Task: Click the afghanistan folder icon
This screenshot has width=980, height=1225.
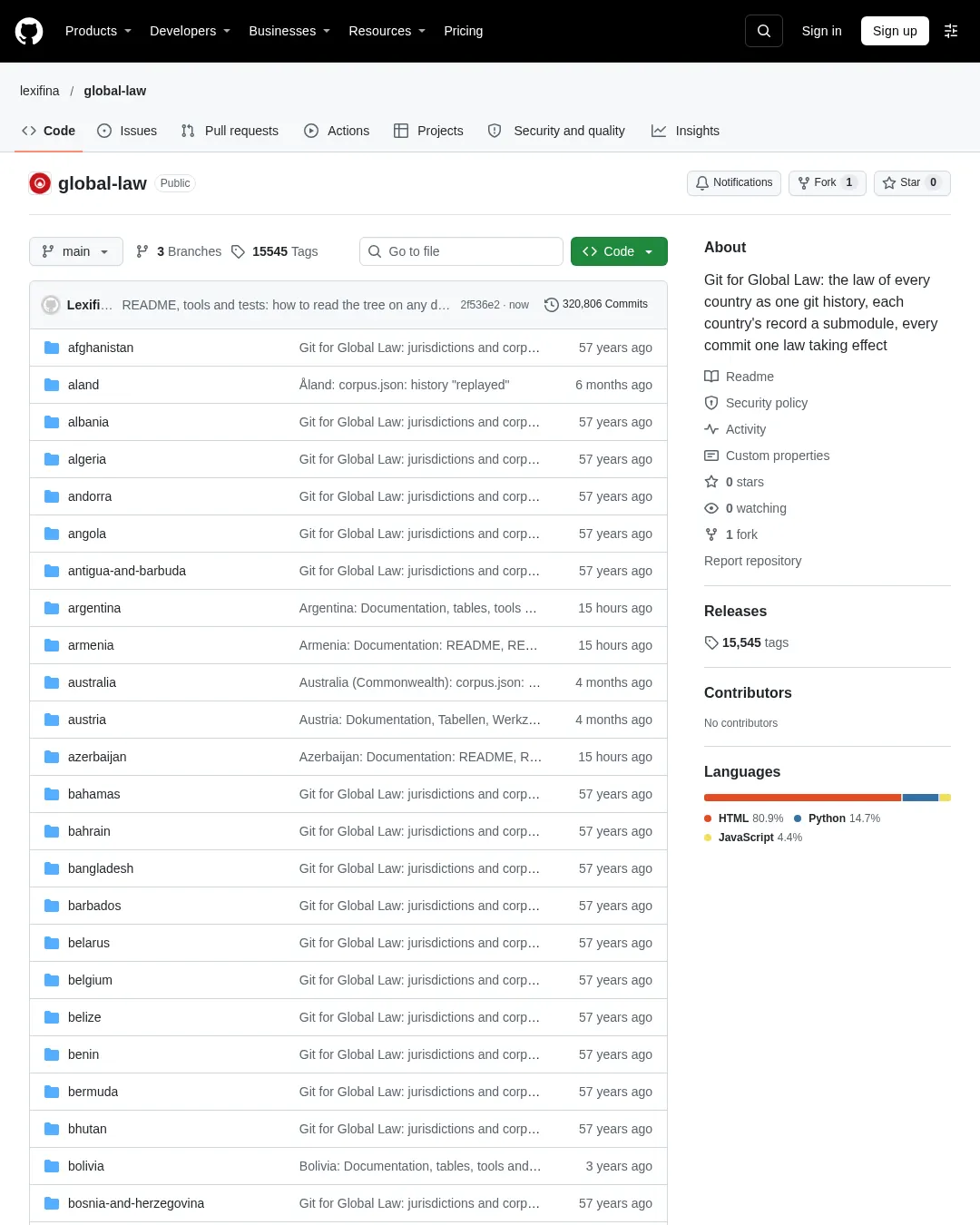Action: click(x=52, y=348)
